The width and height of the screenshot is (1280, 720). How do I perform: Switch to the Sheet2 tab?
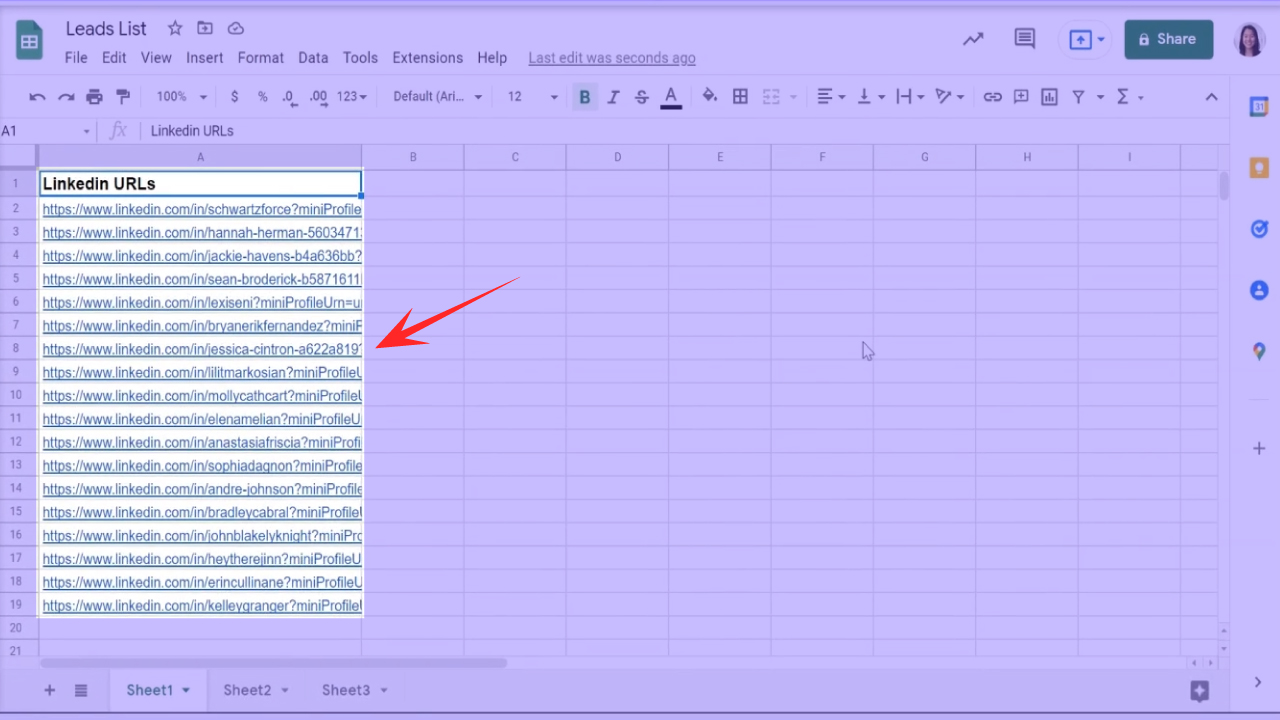tap(256, 690)
